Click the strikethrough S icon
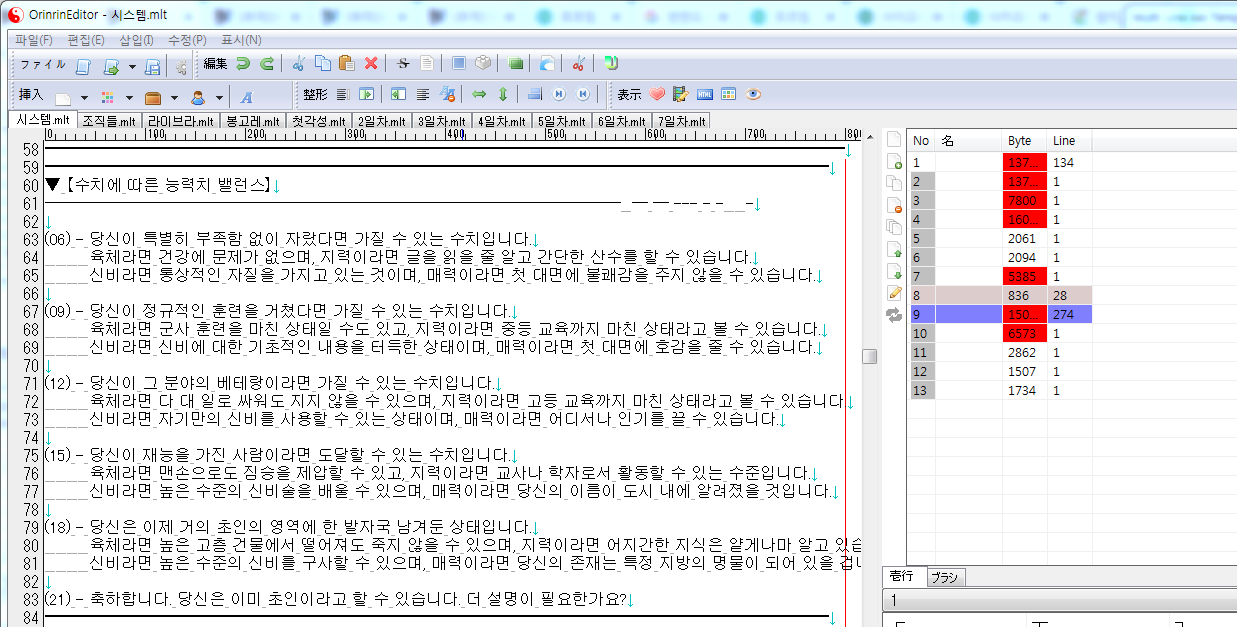1237x627 pixels. click(403, 64)
